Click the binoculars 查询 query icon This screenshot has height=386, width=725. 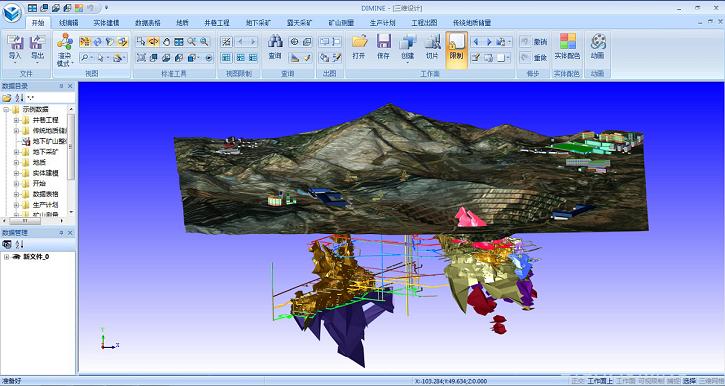coord(275,47)
